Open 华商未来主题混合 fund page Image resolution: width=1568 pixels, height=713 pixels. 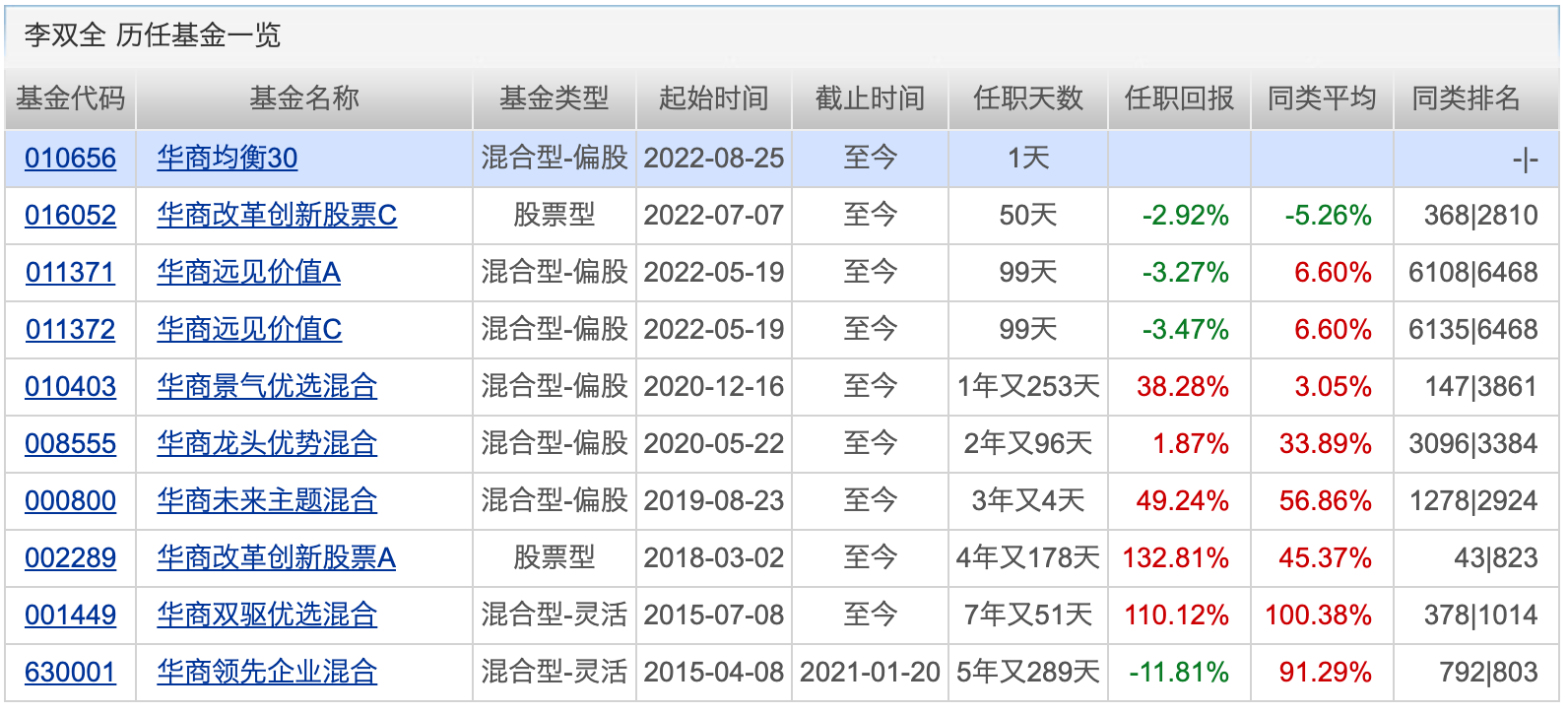click(267, 501)
